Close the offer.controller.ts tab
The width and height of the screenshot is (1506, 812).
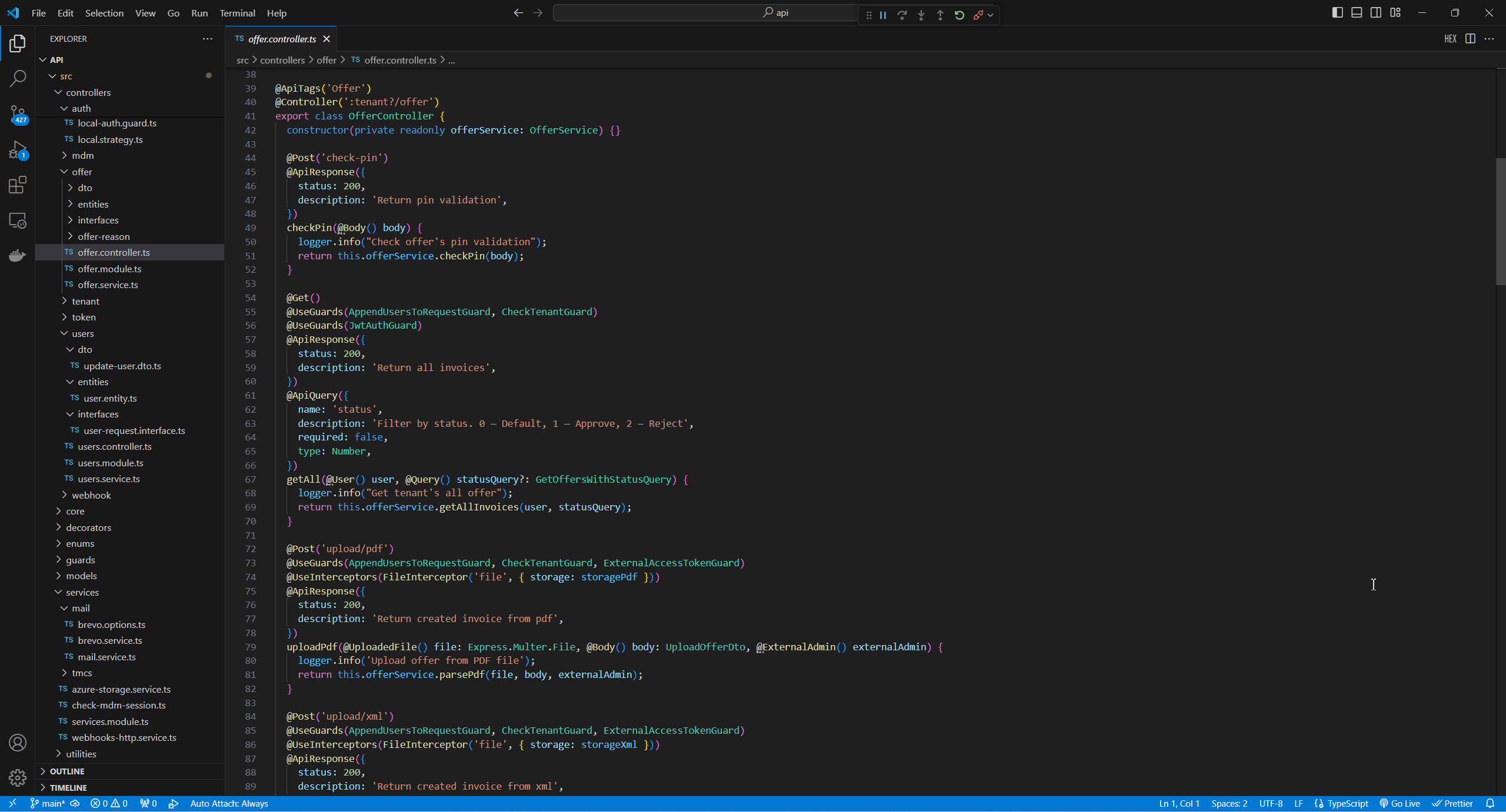click(x=326, y=39)
